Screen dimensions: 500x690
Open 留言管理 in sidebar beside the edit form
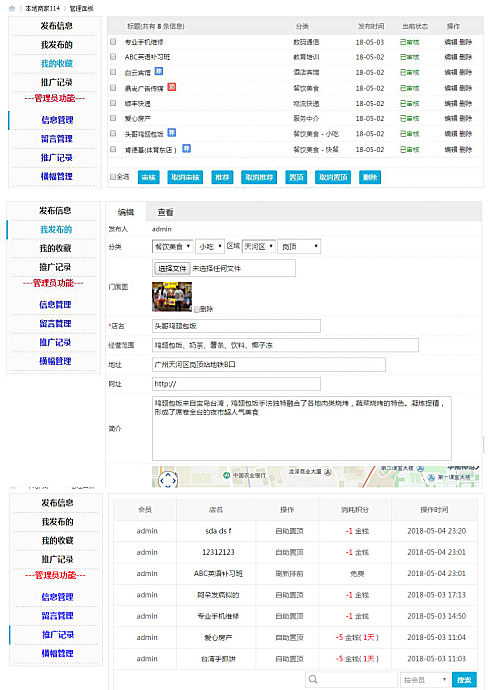point(55,323)
